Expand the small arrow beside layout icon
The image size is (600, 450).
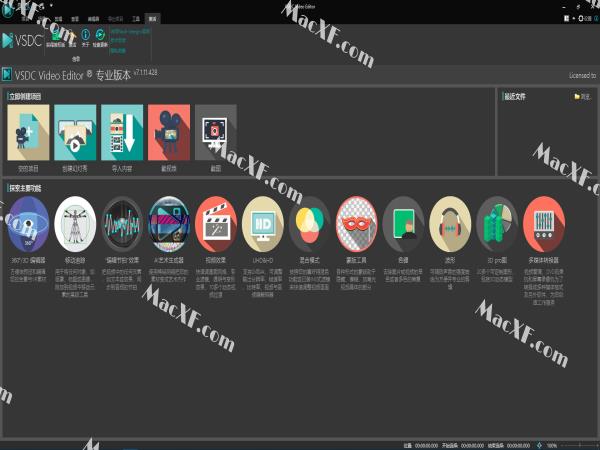pos(574,18)
